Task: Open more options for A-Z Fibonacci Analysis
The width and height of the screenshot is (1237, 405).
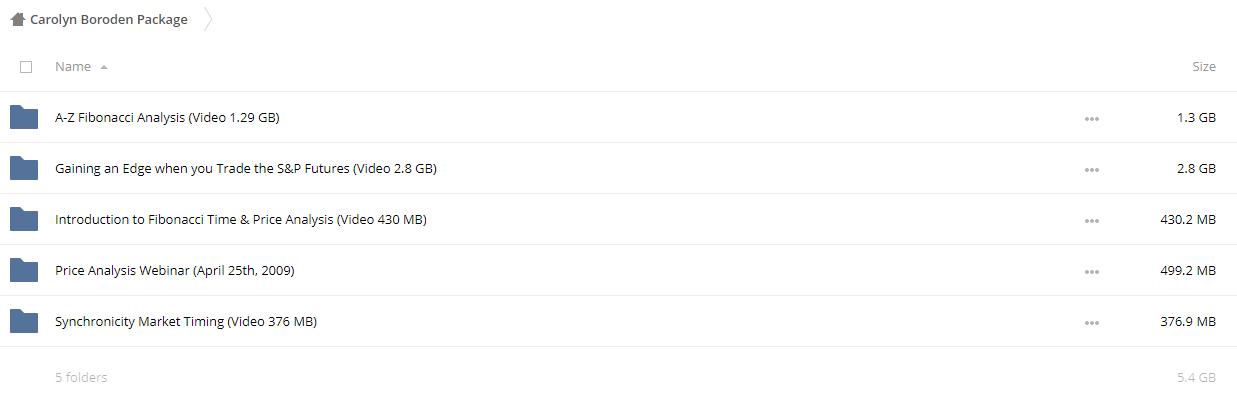Action: coord(1091,118)
